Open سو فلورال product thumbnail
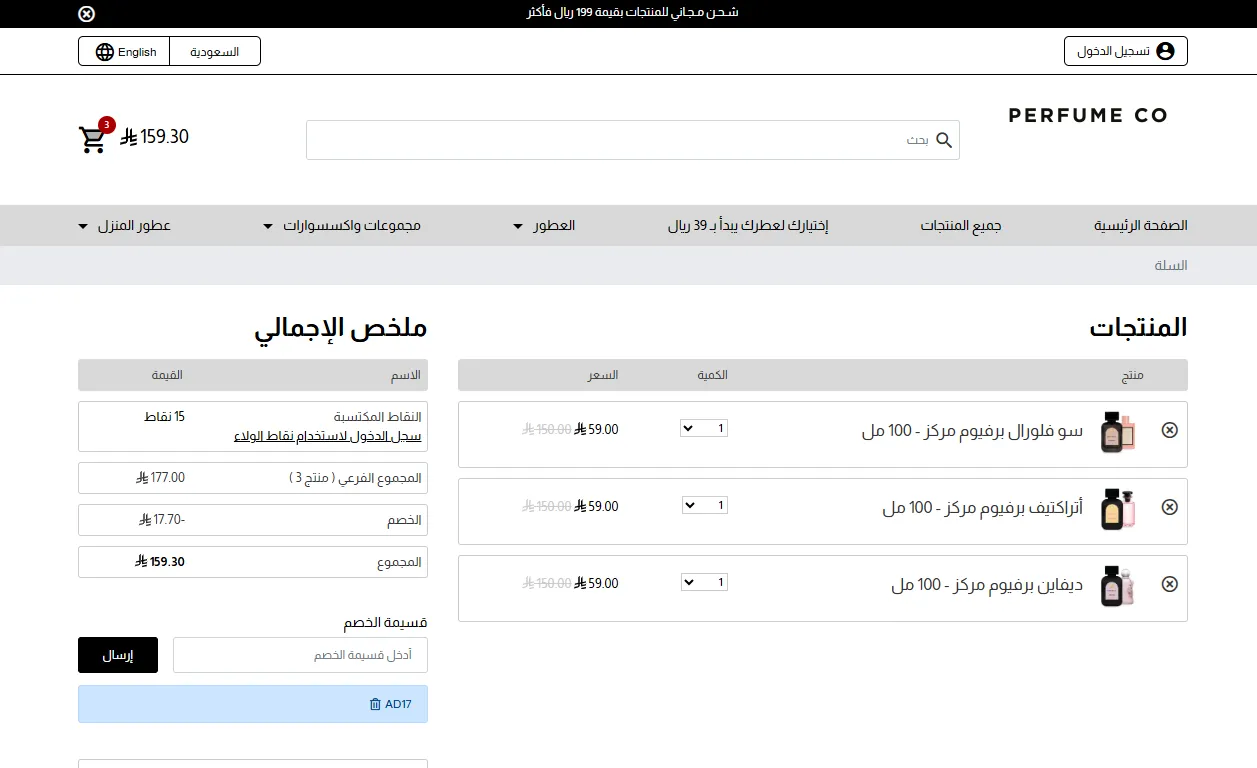1257x768 pixels. 1118,432
